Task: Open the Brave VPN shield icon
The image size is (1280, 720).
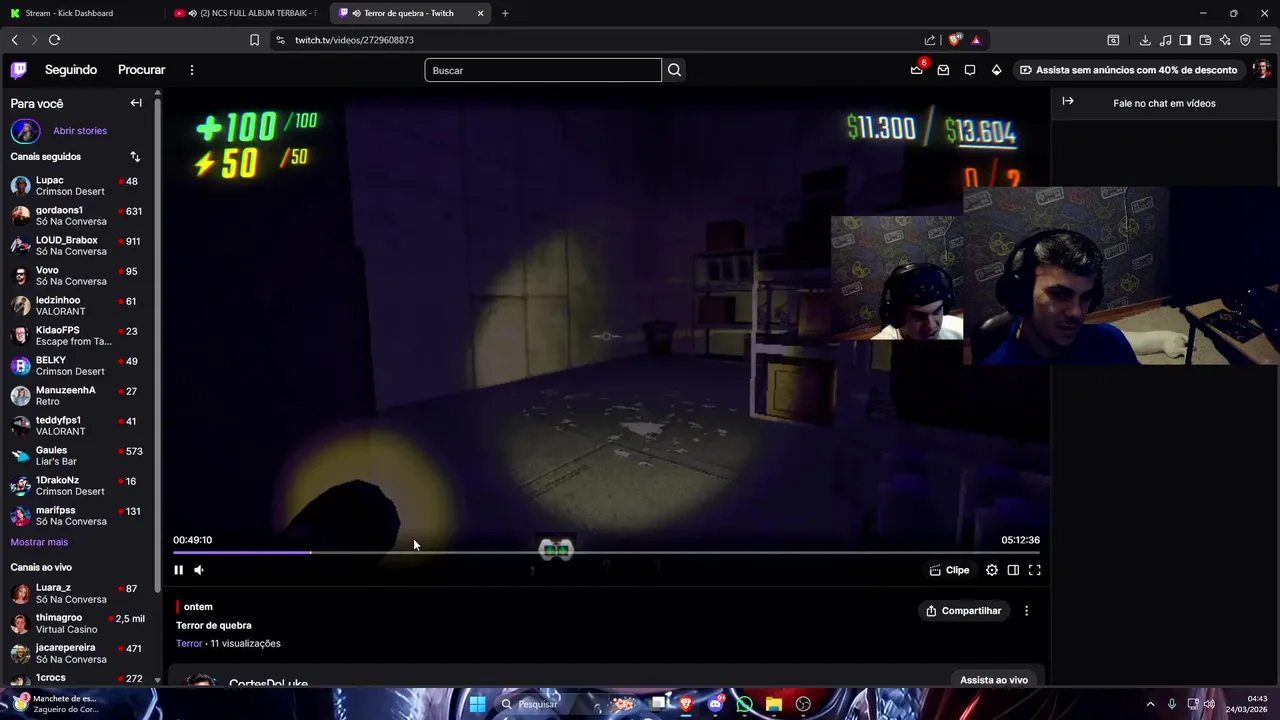Action: pos(1245,40)
